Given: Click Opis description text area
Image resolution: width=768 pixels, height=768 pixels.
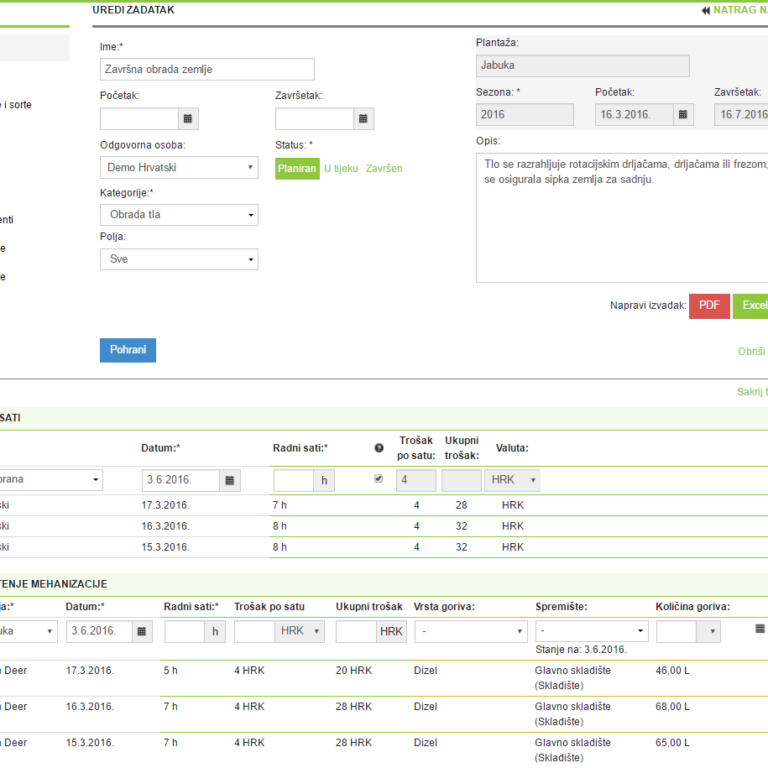Looking at the screenshot, I should pos(622,218).
